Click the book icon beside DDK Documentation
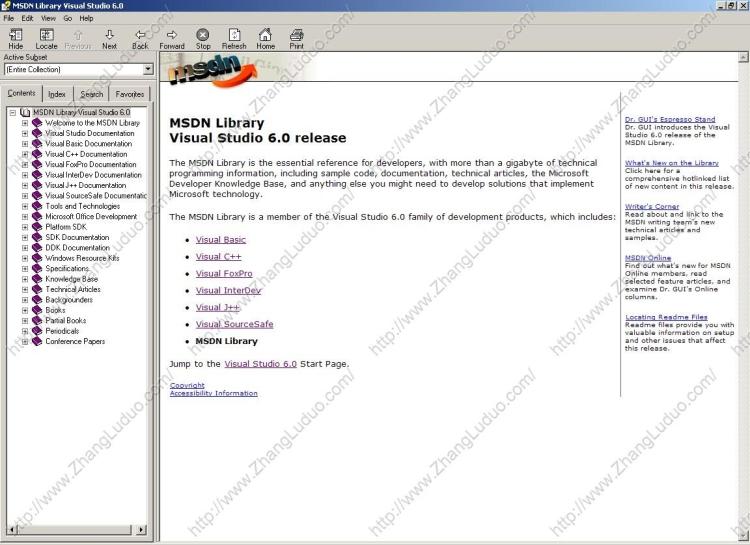Viewport: 750px width, 545px height. pos(37,248)
